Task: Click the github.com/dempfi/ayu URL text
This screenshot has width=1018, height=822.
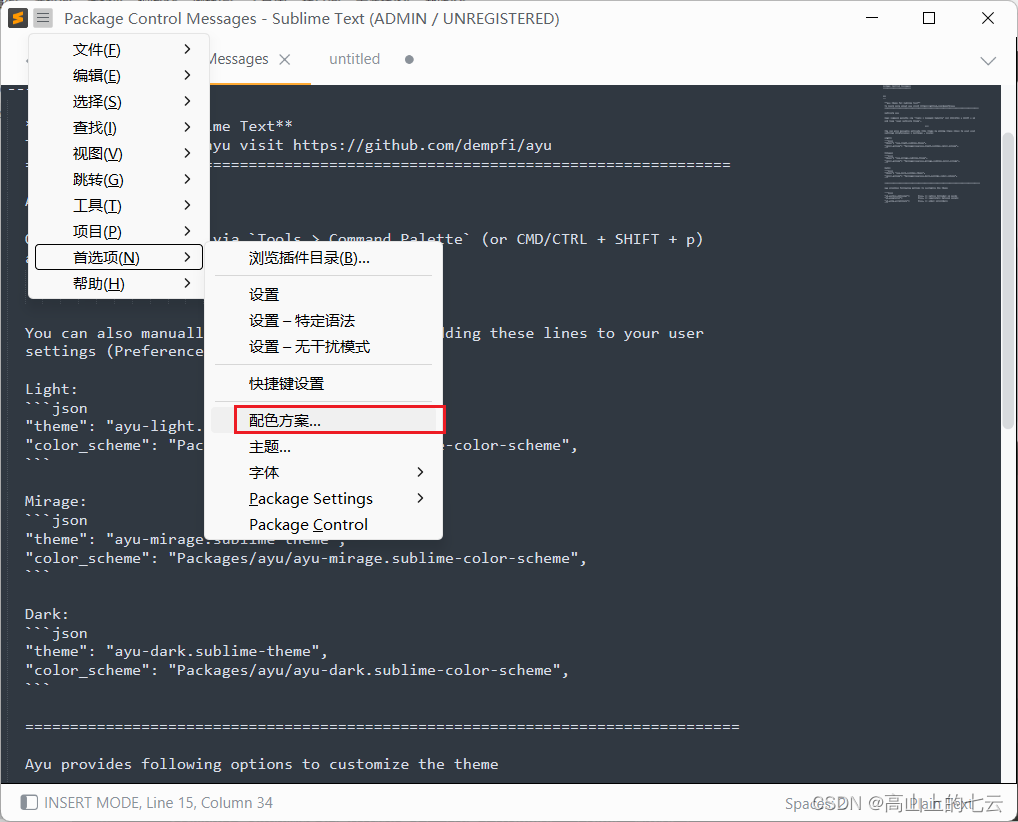Action: click(x=423, y=145)
